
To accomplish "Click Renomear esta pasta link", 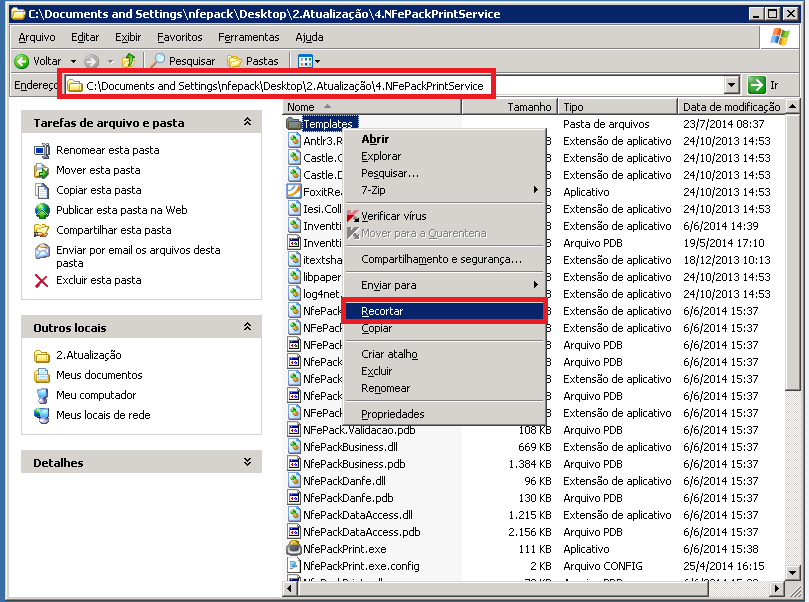I will (x=107, y=150).
